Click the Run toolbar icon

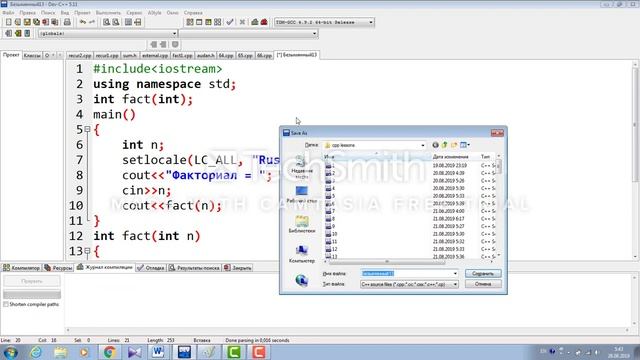point(199,22)
